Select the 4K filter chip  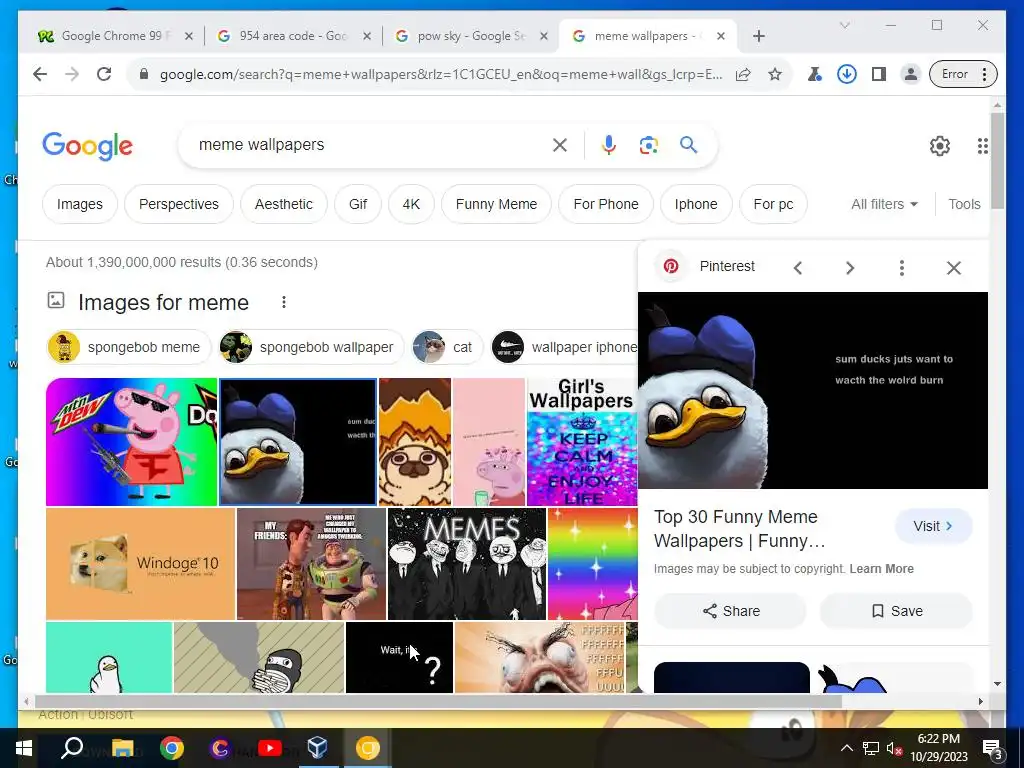pos(411,204)
